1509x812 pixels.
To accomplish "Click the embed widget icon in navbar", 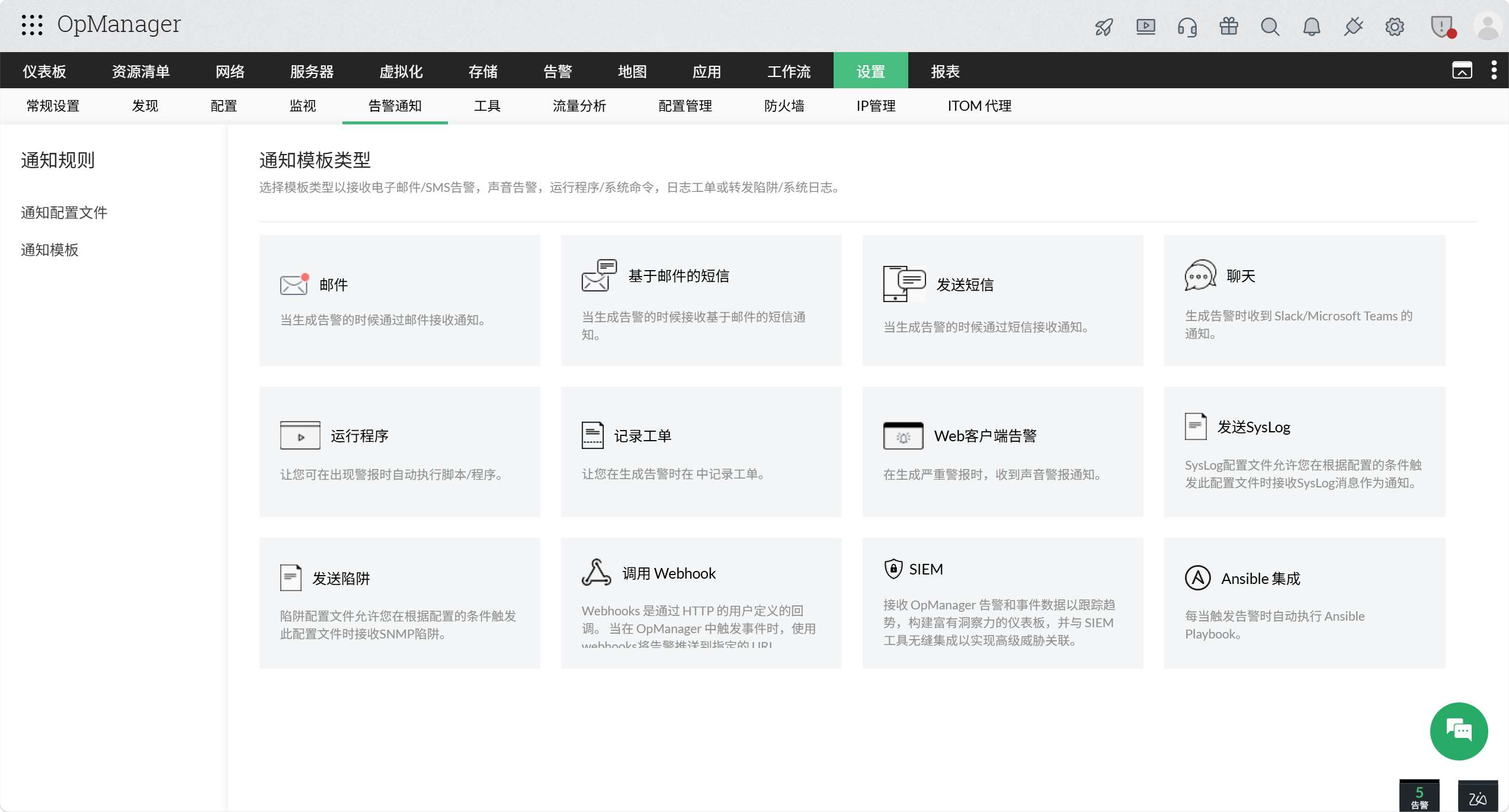I will point(1462,70).
